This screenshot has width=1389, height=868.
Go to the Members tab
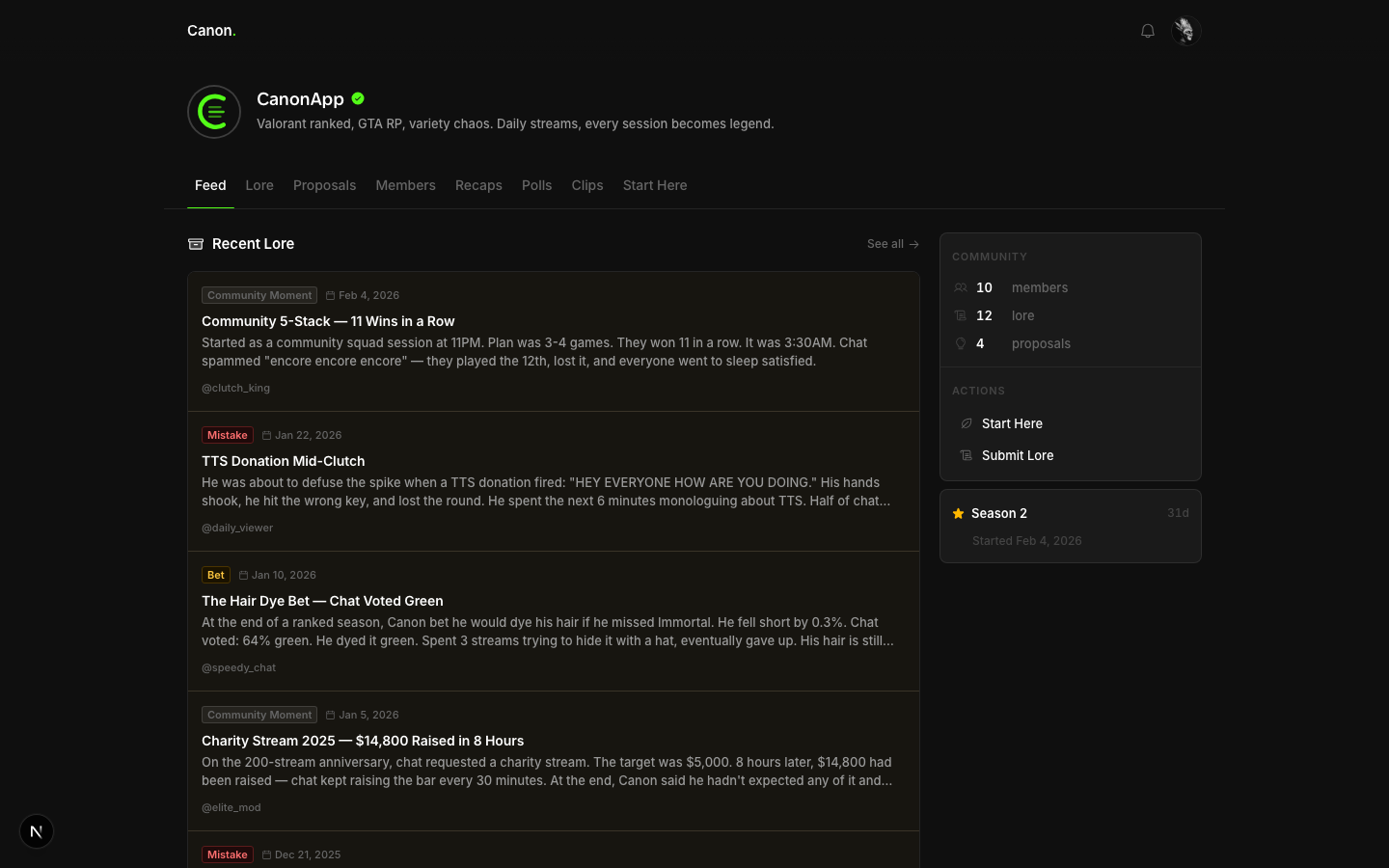click(405, 185)
